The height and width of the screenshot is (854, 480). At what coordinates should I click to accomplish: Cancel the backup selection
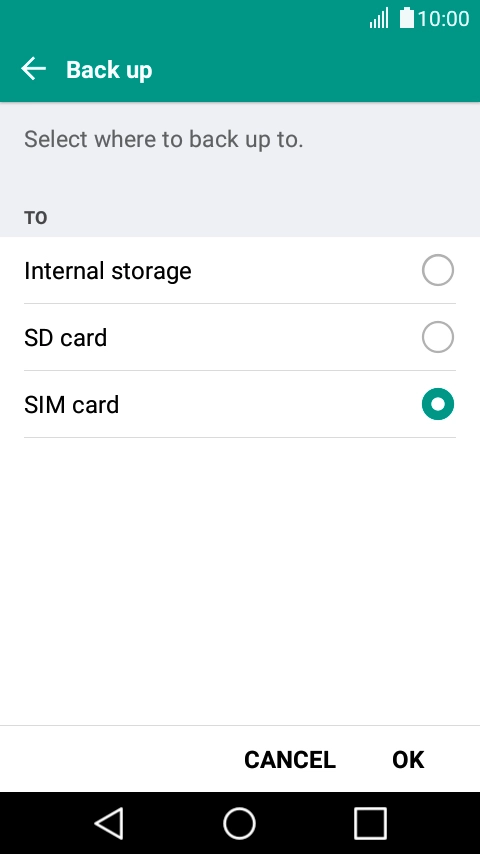[290, 759]
